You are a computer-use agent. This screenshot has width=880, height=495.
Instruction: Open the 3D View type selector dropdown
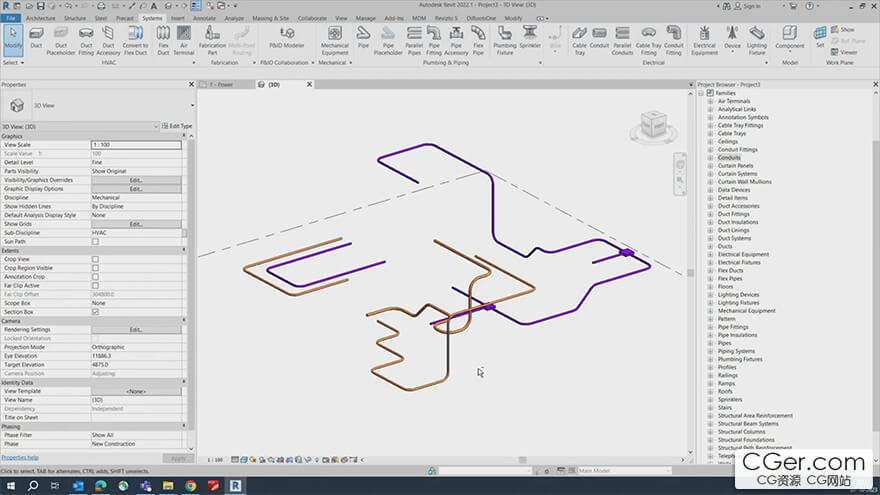point(190,104)
